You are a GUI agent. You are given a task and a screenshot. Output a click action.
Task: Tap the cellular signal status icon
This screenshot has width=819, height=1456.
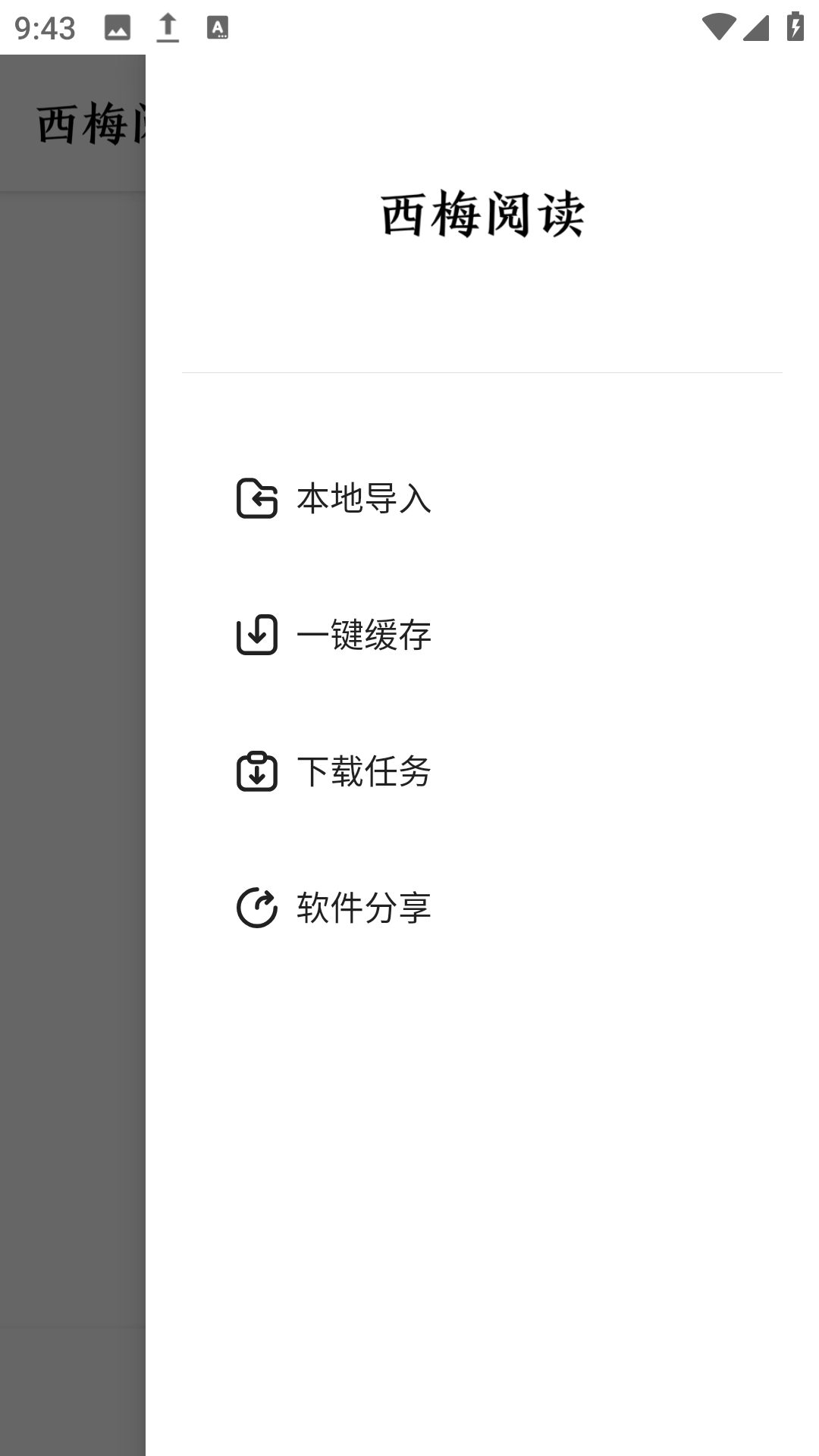pyautogui.click(x=756, y=27)
